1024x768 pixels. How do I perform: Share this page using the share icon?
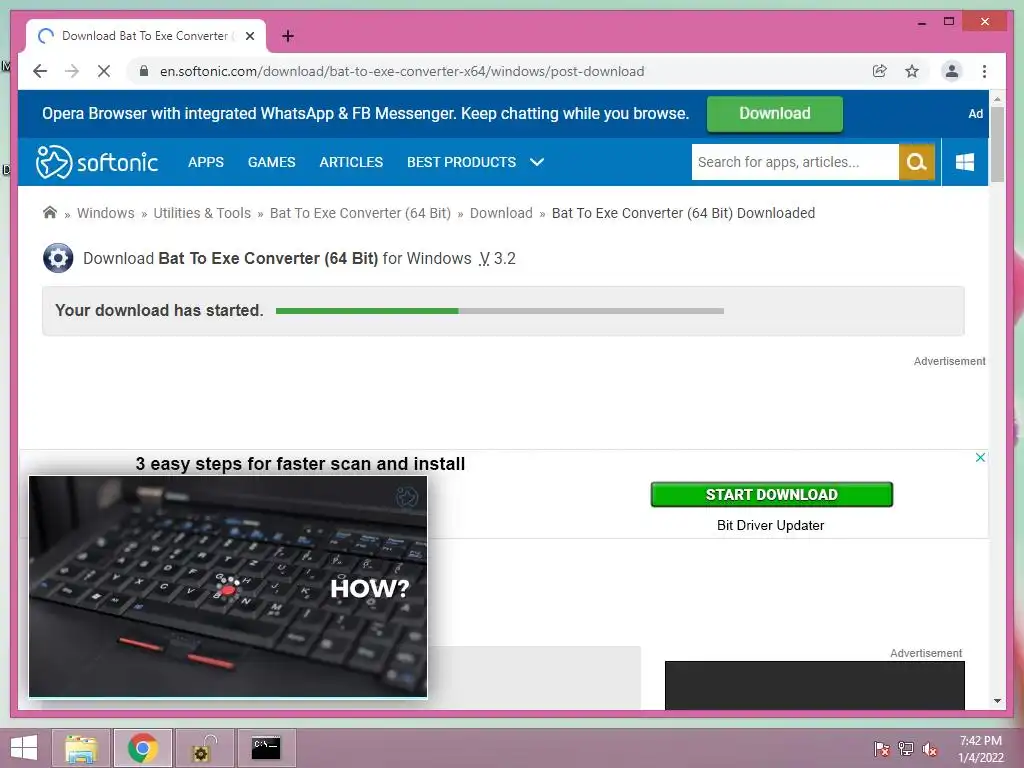(880, 71)
